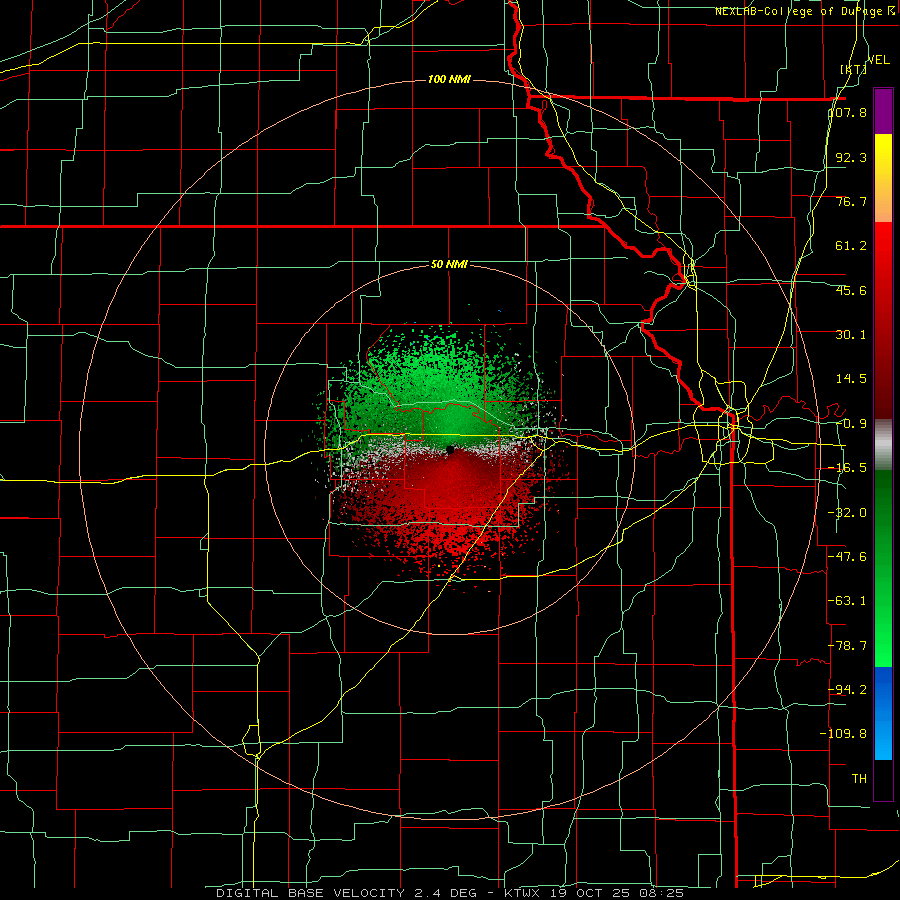
Task: Pick the purple segment of the color bar
Action: click(x=883, y=111)
